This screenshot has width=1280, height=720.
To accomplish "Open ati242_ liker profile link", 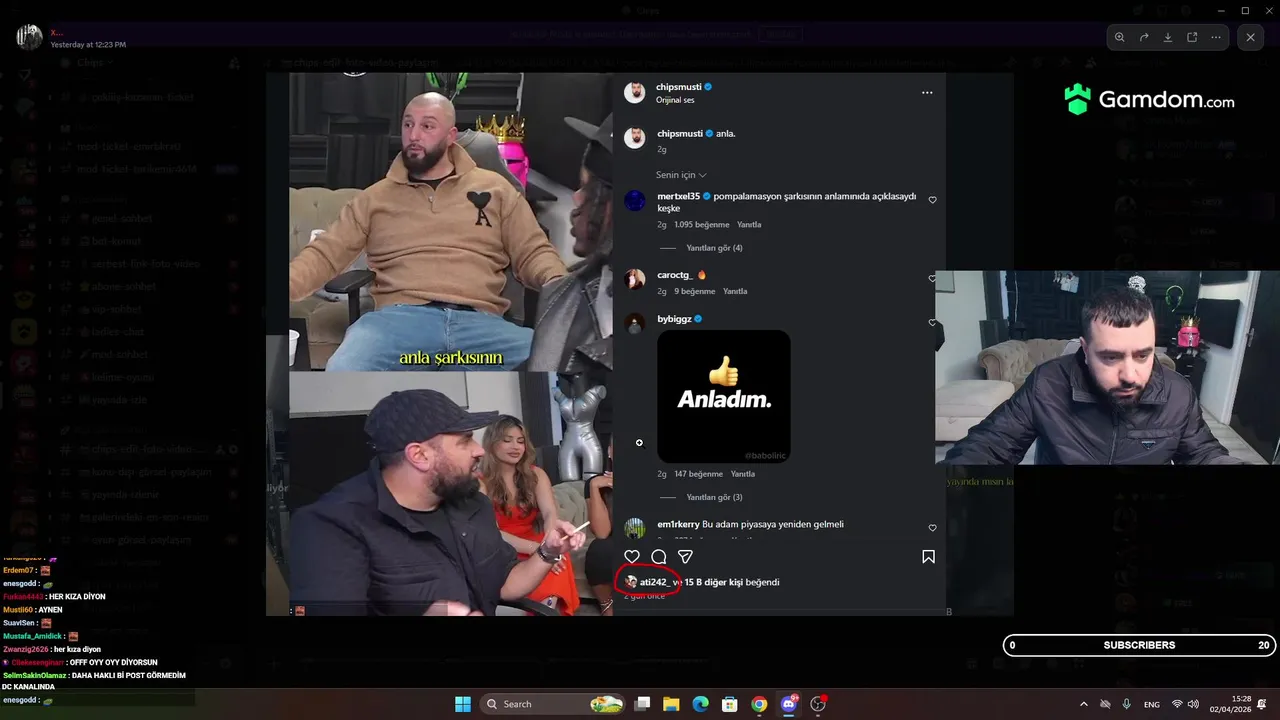I will point(653,582).
